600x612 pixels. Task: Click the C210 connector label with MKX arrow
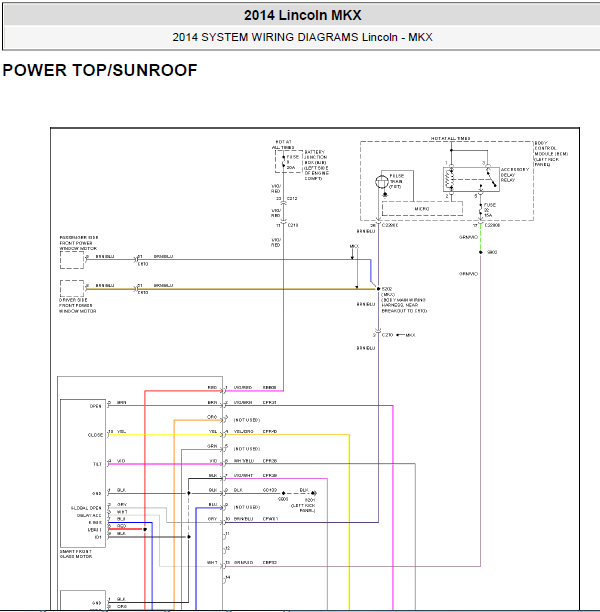tap(387, 335)
